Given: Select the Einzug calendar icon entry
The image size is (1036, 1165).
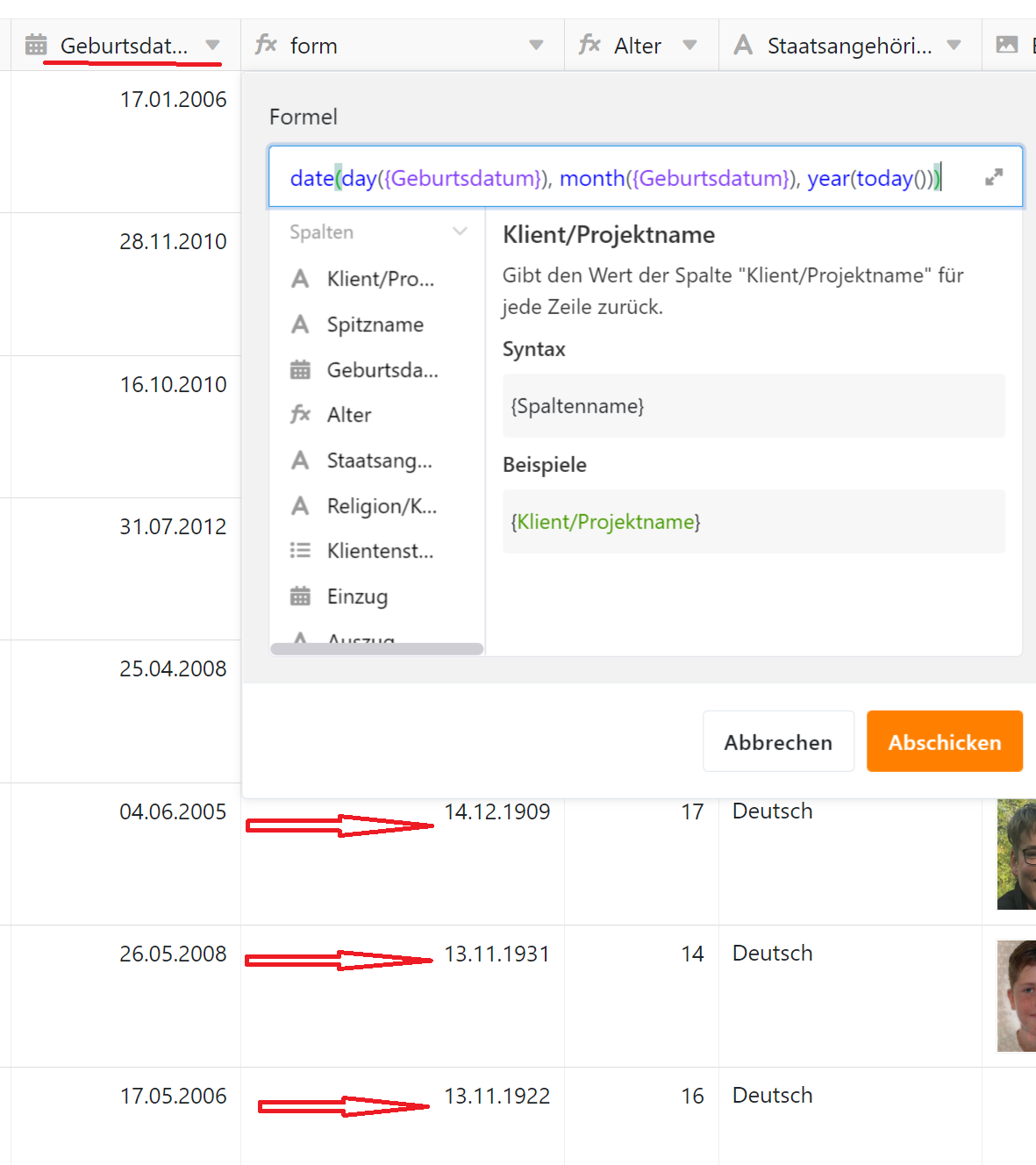Looking at the screenshot, I should (300, 597).
